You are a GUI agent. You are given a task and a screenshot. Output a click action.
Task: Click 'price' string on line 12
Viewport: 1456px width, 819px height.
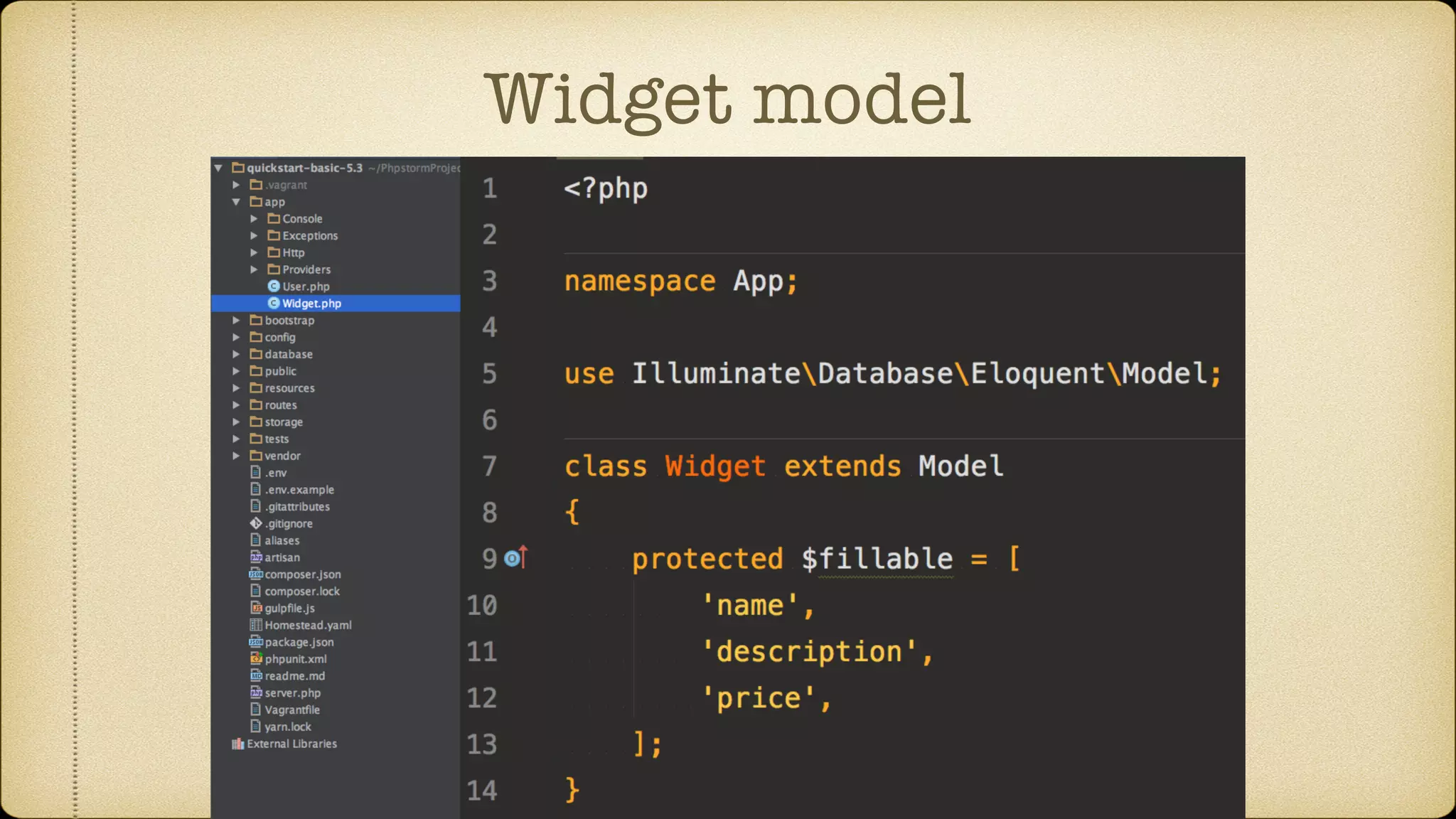point(758,698)
